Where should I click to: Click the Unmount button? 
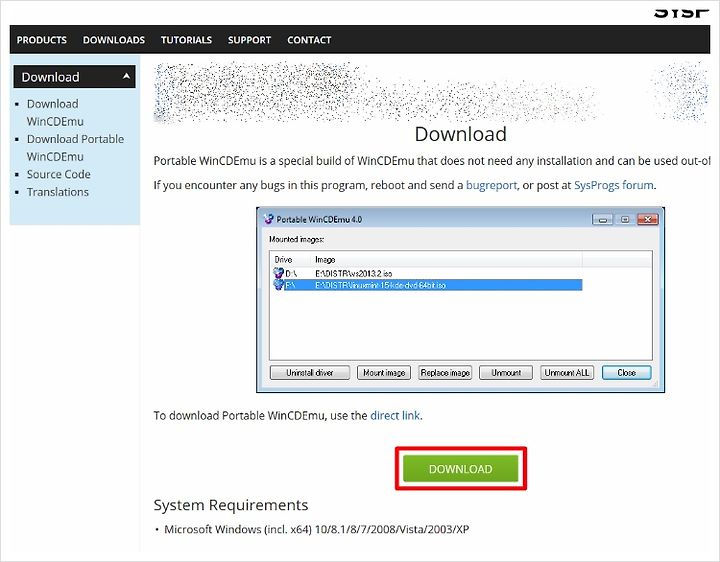point(506,372)
